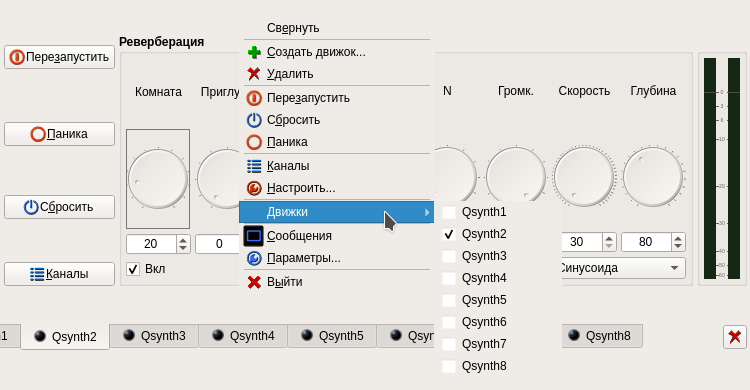Increase the Комната value with up arrow
750x390 pixels.
click(x=183, y=239)
